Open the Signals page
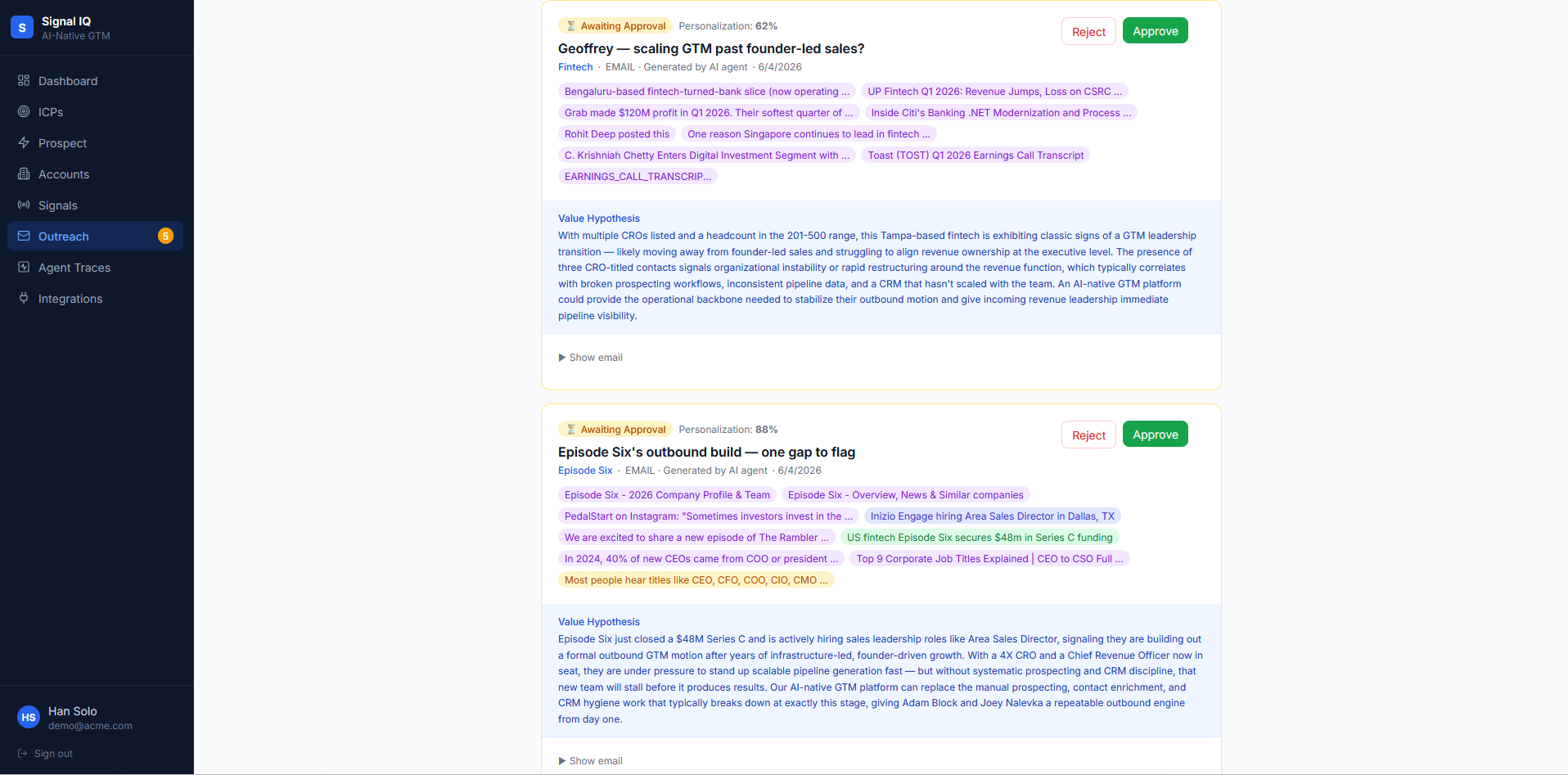 click(x=95, y=205)
